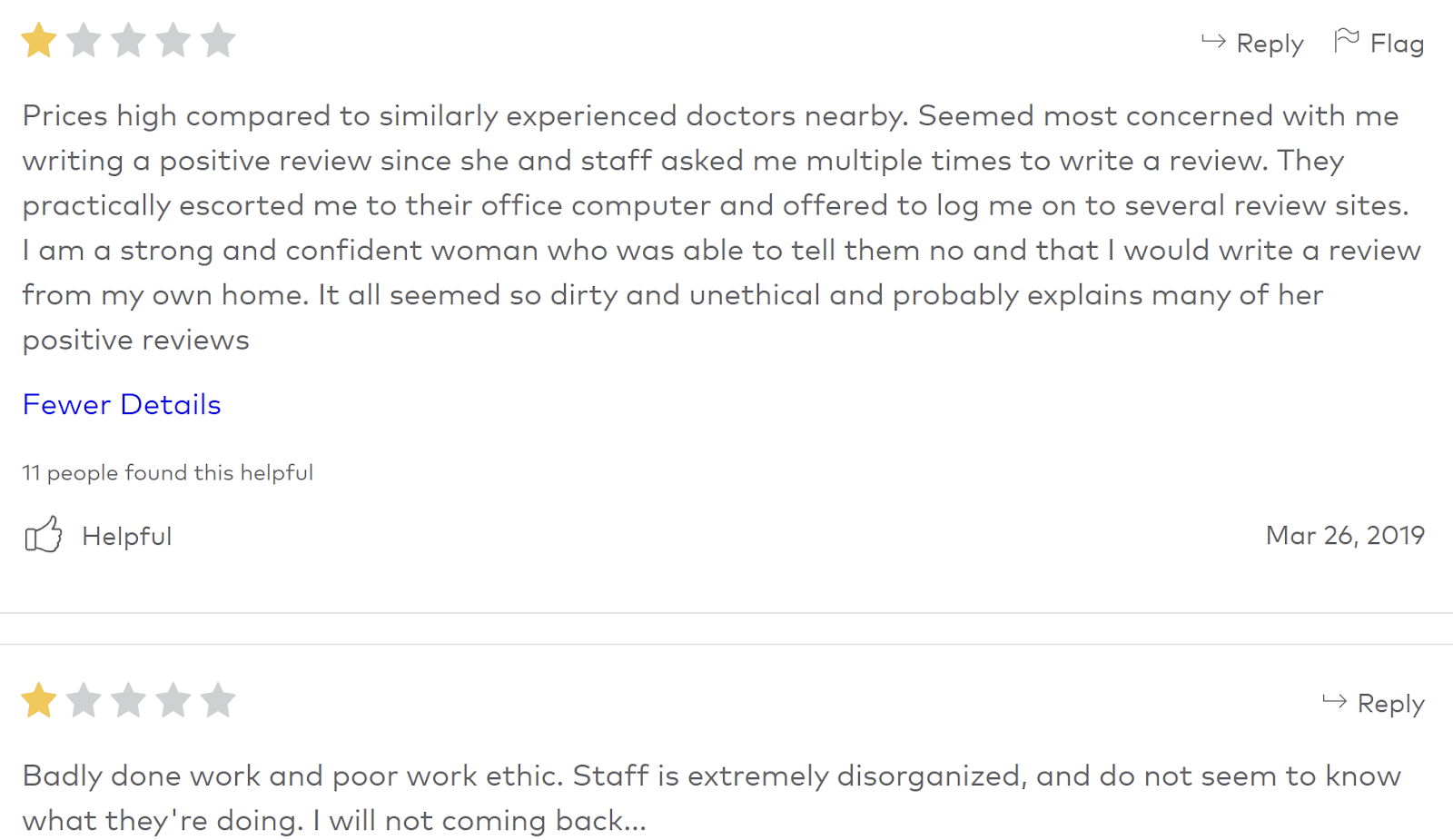Screen dimensions: 1453x840
Task: Click Reply text on second review
Action: [1390, 704]
